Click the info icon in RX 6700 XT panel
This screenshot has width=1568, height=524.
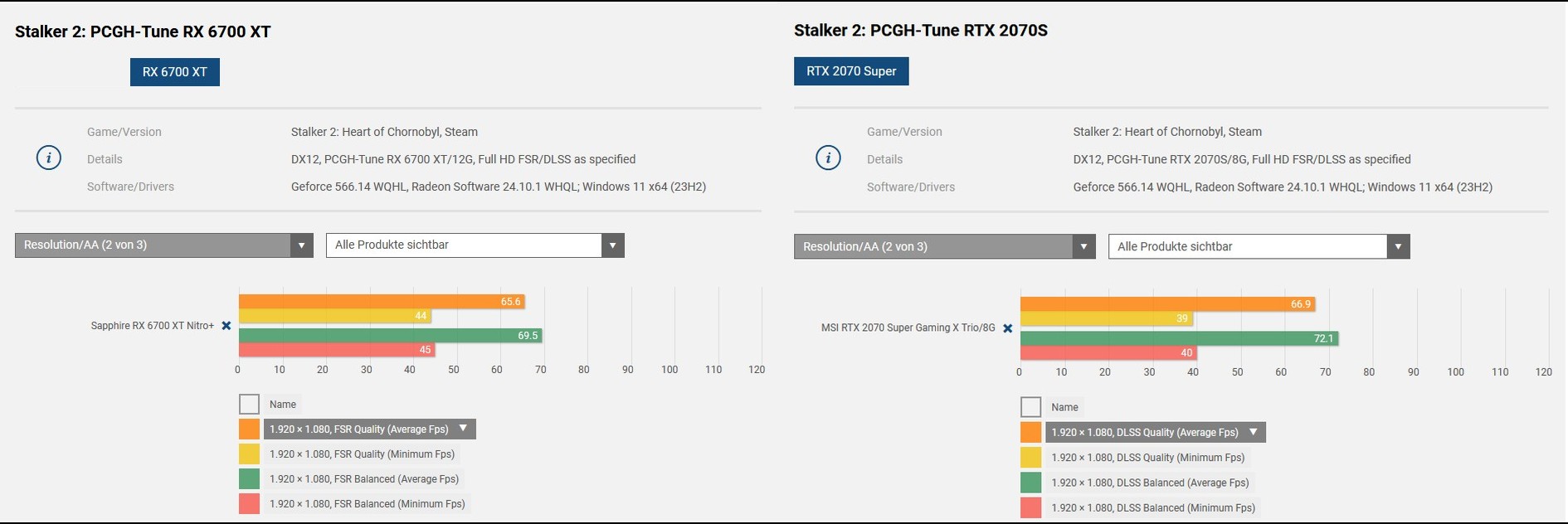pyautogui.click(x=49, y=158)
